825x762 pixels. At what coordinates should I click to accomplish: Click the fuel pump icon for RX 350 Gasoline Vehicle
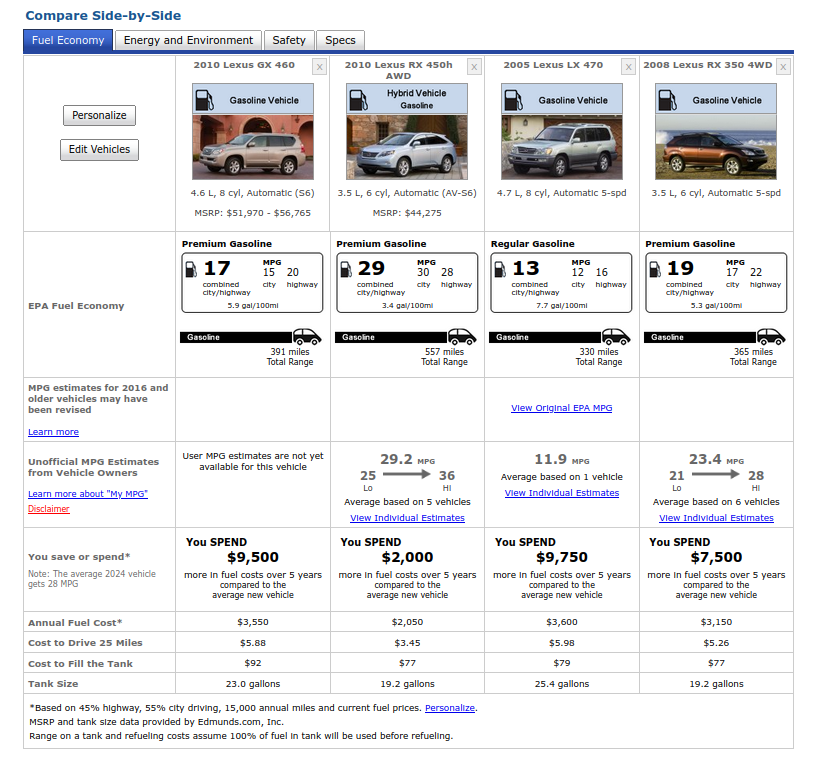[667, 100]
